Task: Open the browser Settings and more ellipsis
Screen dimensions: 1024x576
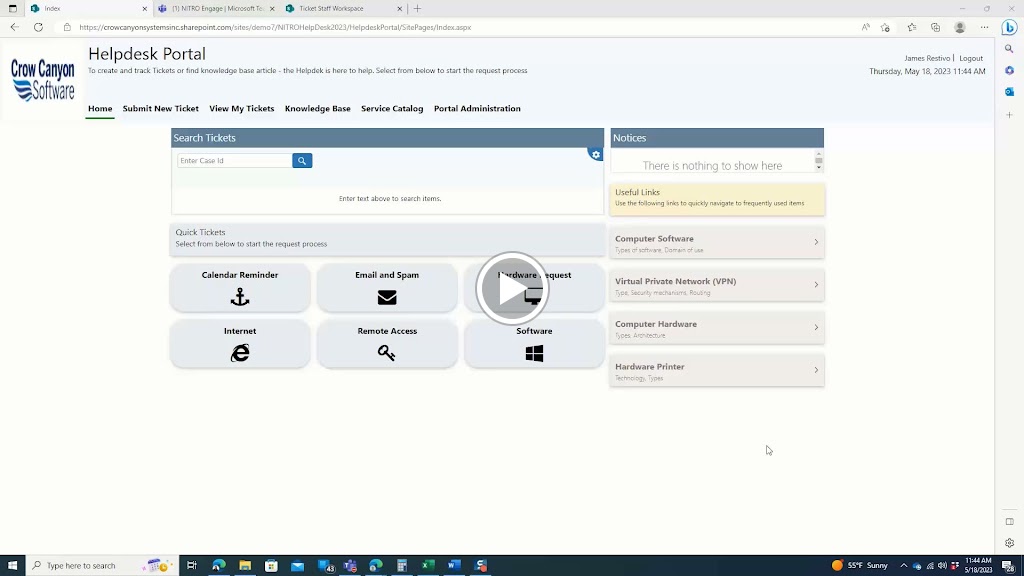Action: [984, 27]
